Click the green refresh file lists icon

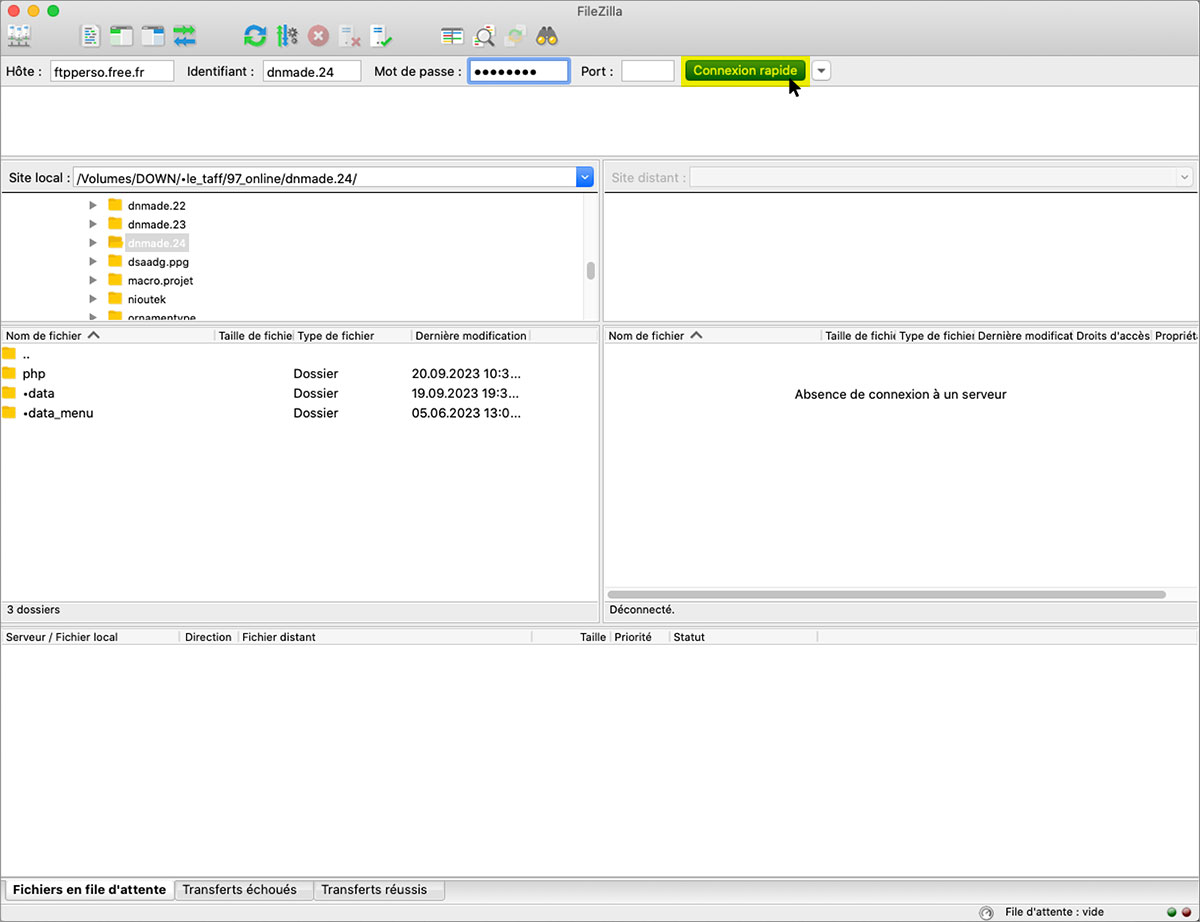pyautogui.click(x=255, y=36)
